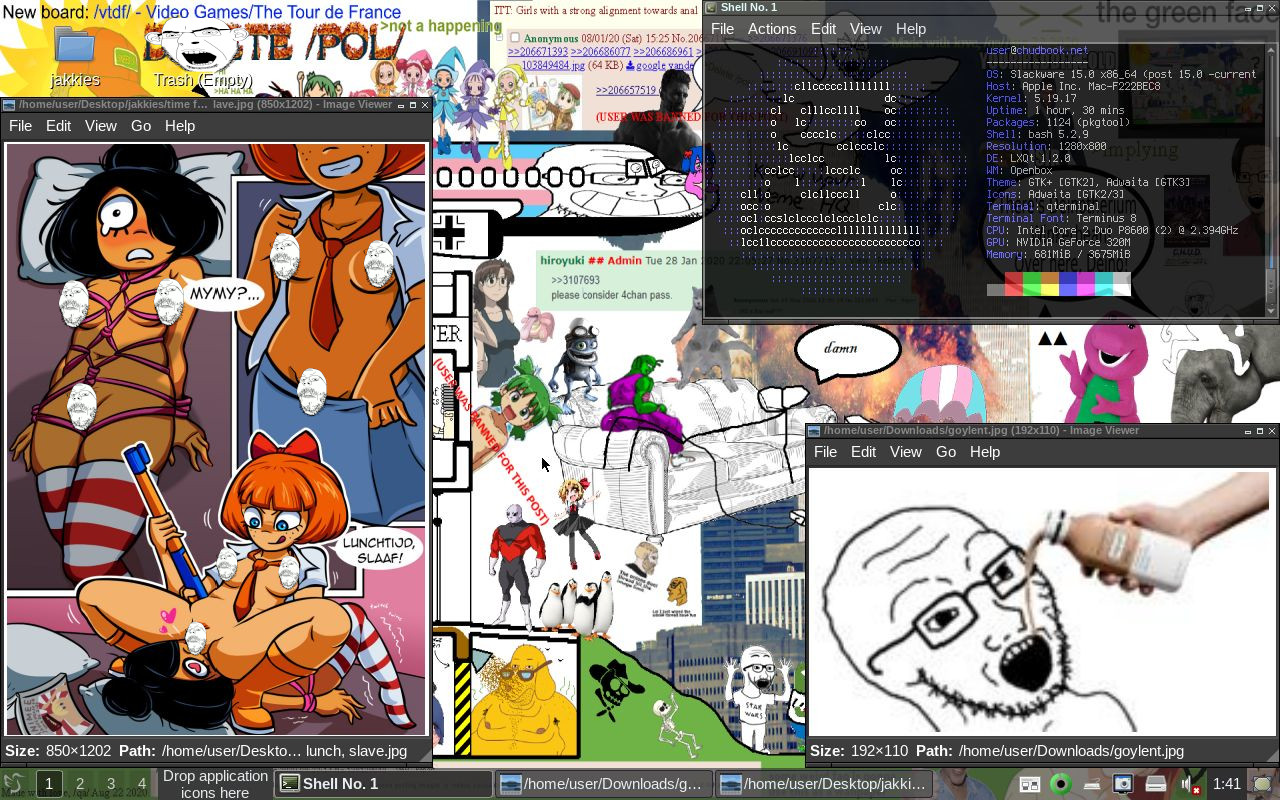
Task: Click the terminal scrollbar's down arrow
Action: 1272,312
